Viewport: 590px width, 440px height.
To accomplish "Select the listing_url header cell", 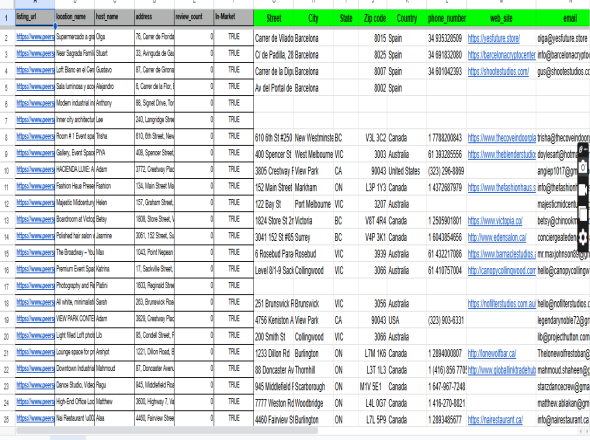I will point(35,17).
